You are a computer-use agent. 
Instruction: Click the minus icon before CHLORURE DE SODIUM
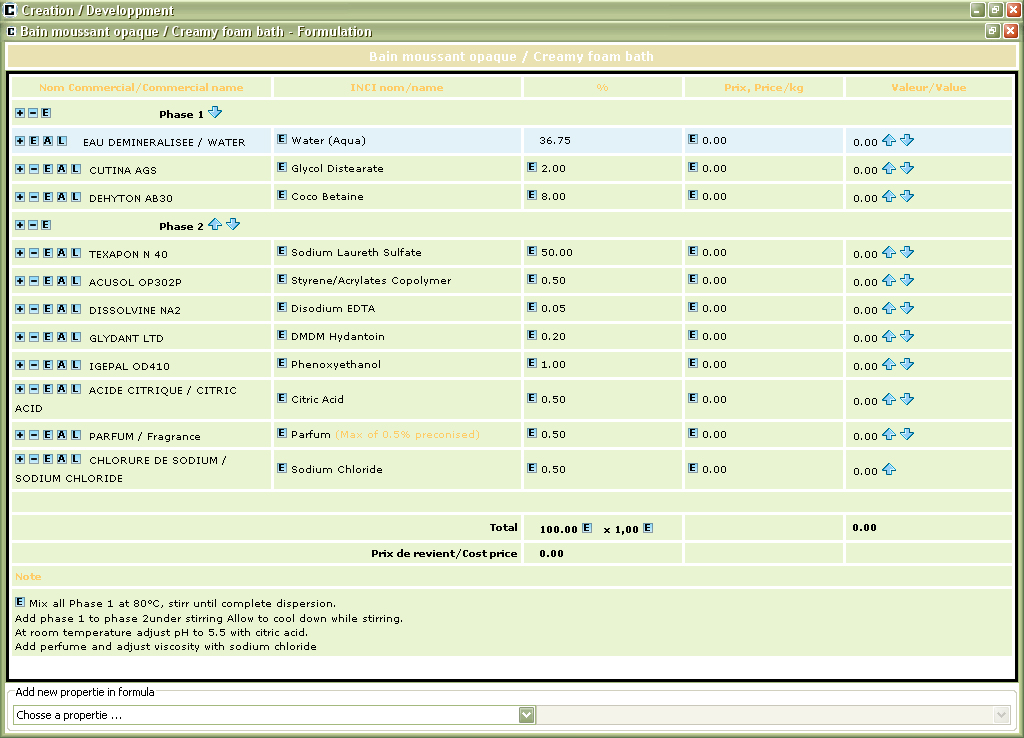(x=34, y=459)
